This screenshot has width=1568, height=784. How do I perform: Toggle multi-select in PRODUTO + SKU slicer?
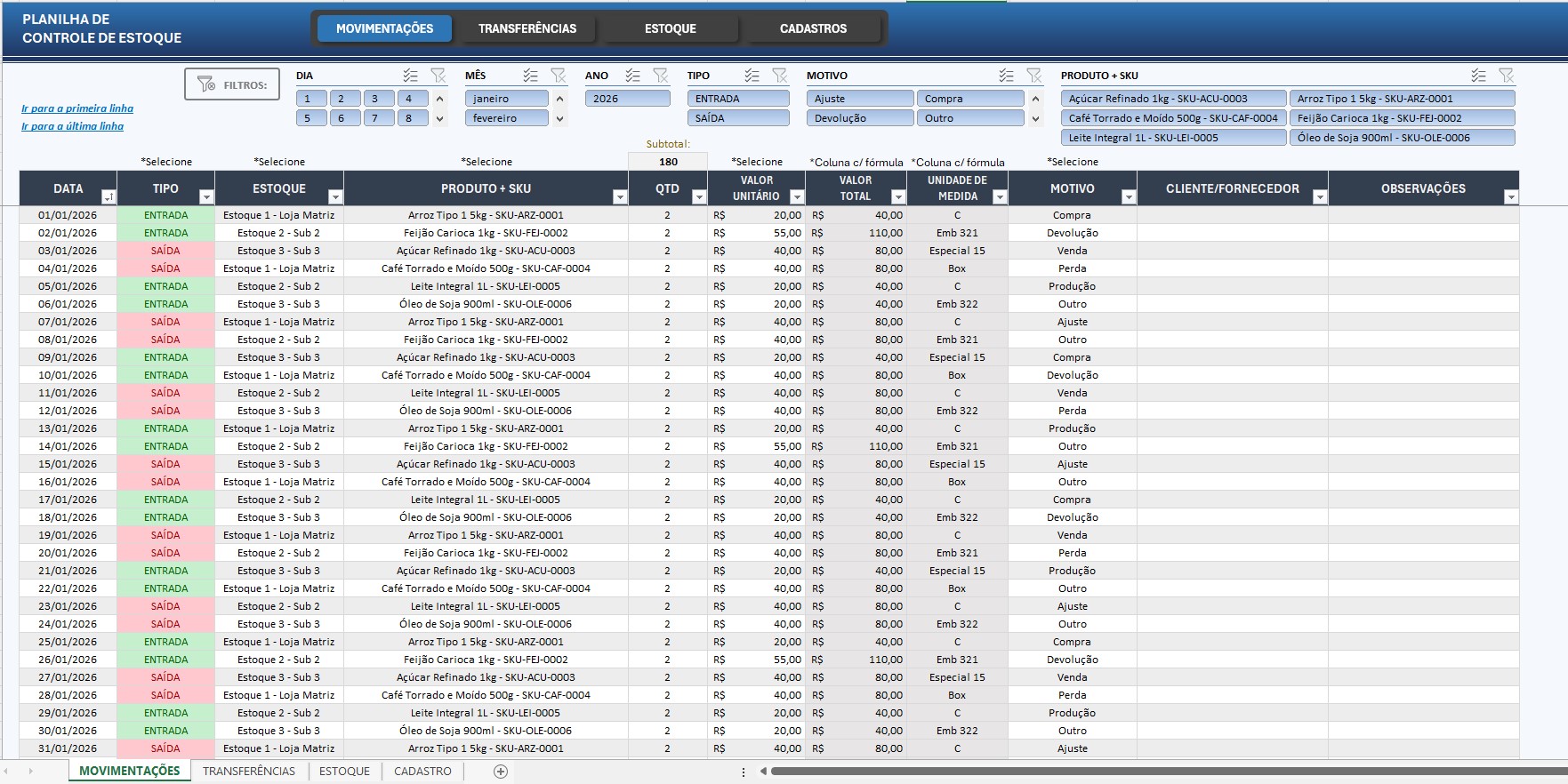1478,76
